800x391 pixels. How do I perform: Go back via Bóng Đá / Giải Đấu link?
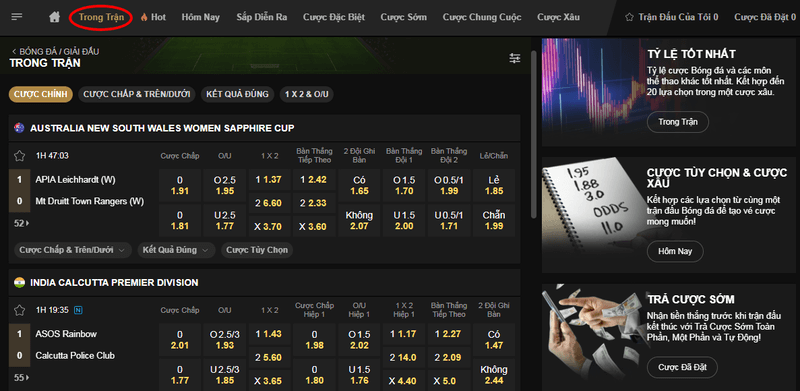point(55,52)
